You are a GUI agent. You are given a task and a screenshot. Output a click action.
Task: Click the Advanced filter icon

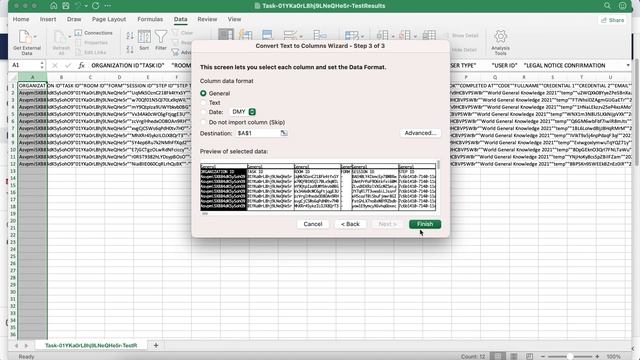click(x=176, y=52)
